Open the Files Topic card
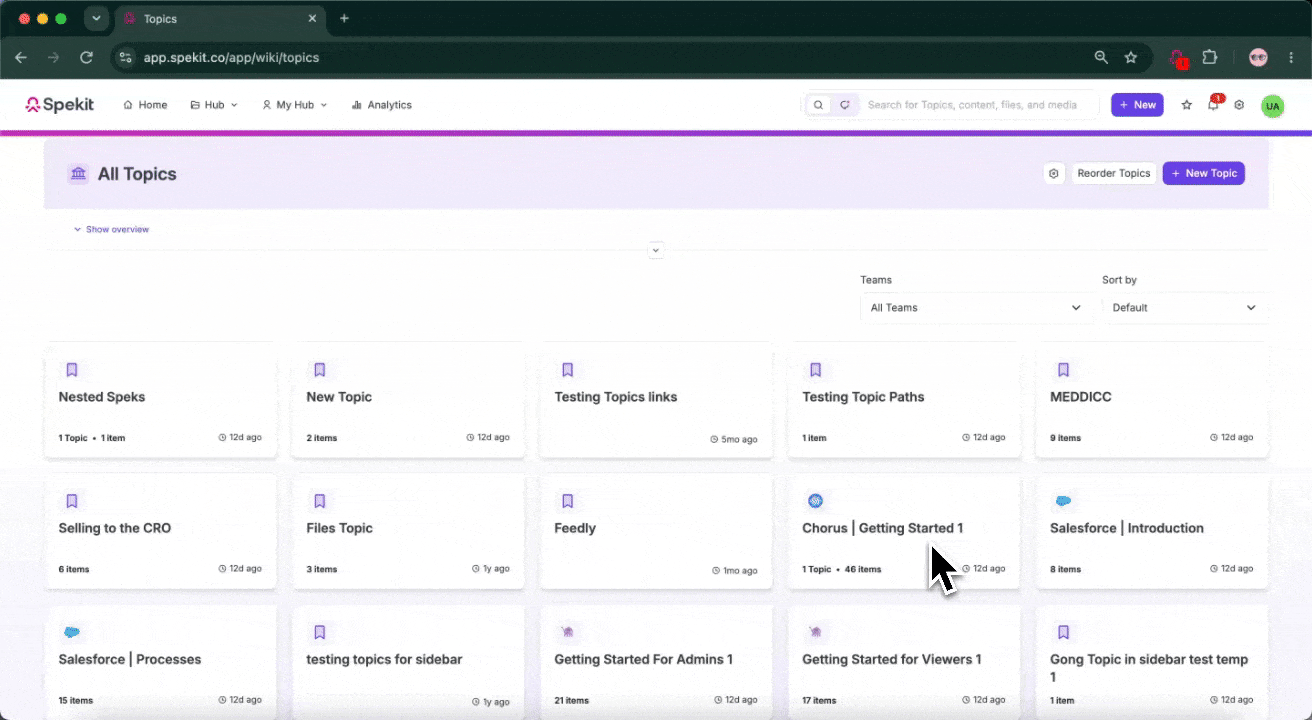The width and height of the screenshot is (1312, 720). click(x=408, y=531)
